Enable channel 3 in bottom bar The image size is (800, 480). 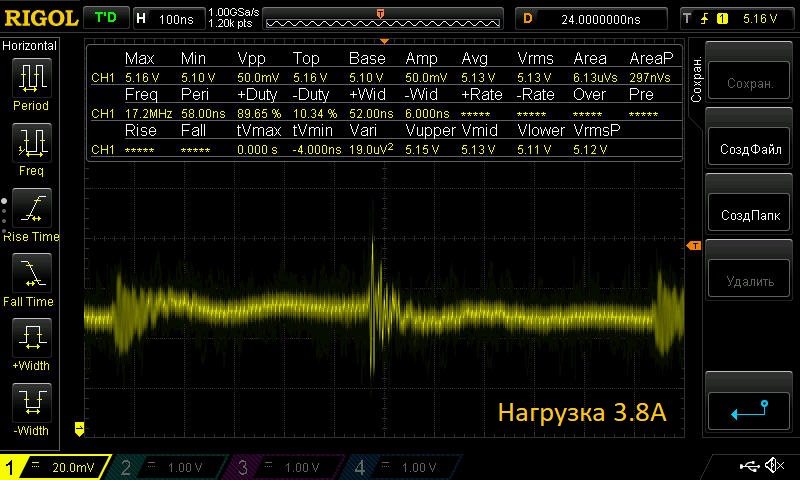285,467
